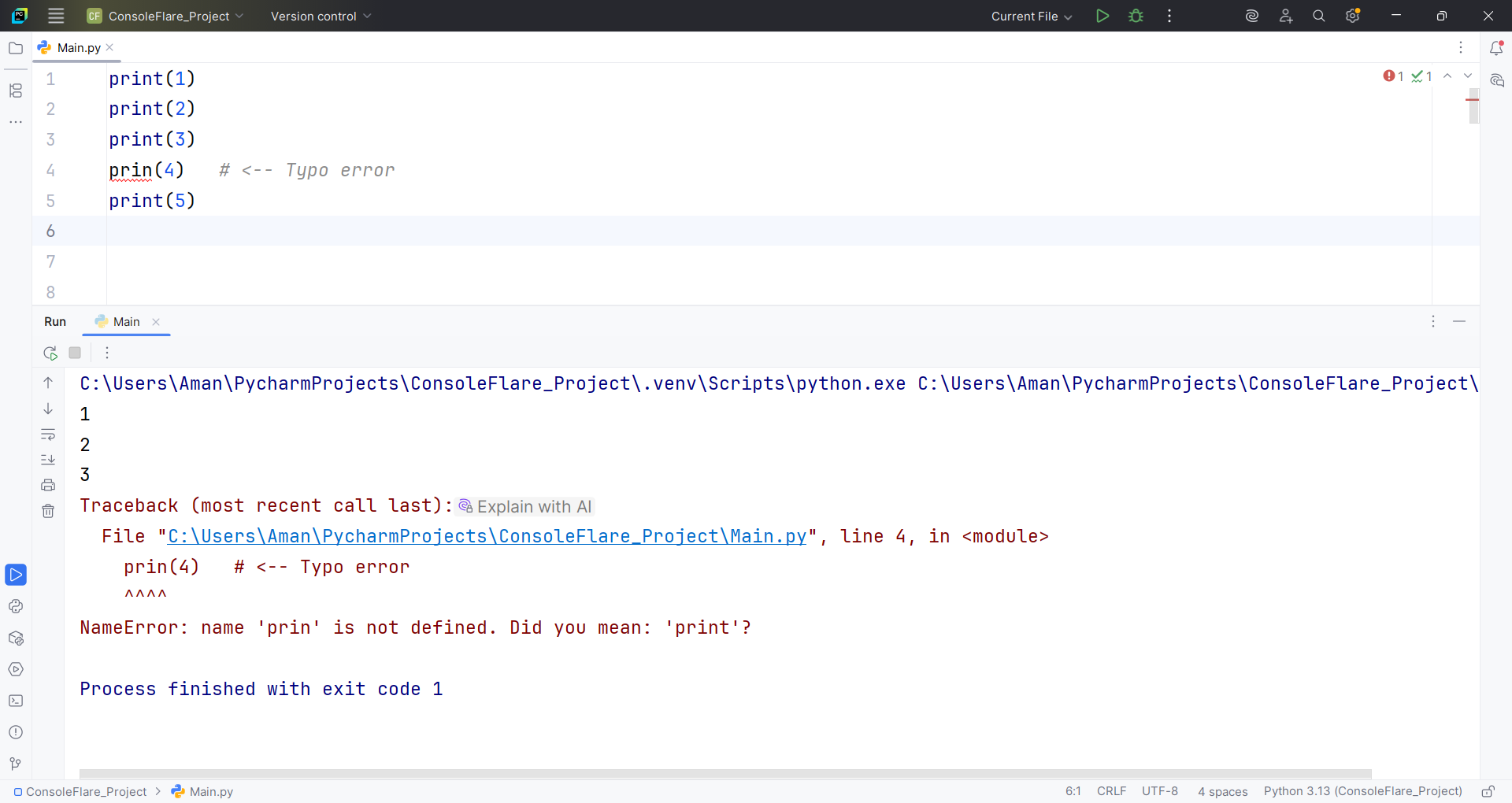The image size is (1512, 803).
Task: Toggle soft-wrap in the console output
Action: [48, 435]
